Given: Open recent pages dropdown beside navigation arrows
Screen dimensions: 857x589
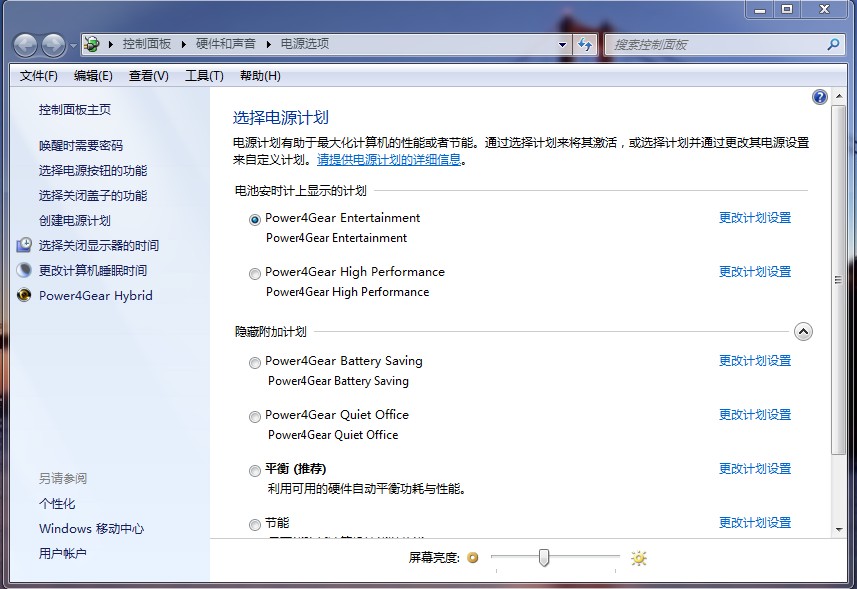Looking at the screenshot, I should tap(73, 46).
